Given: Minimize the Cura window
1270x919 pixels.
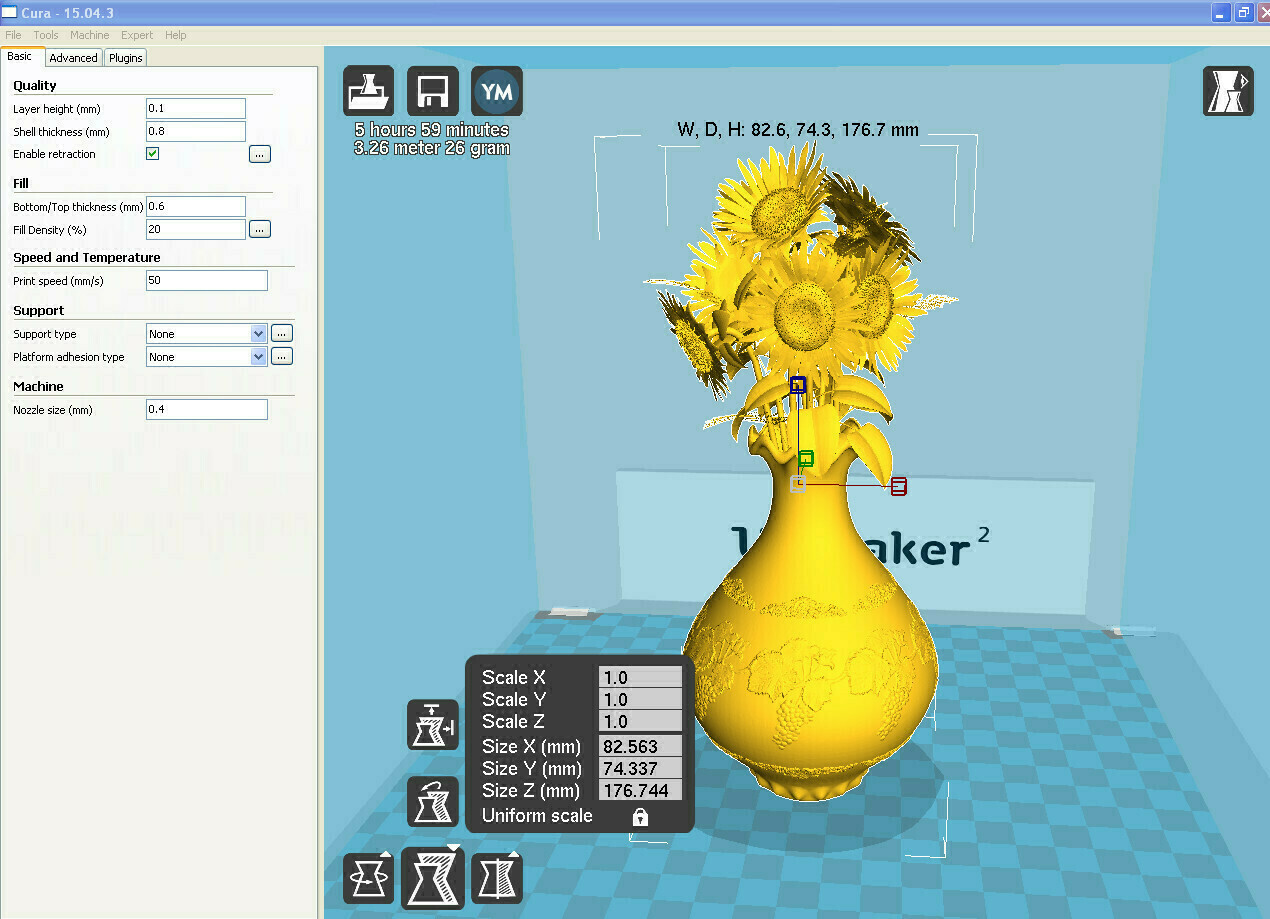Looking at the screenshot, I should click(x=1222, y=12).
